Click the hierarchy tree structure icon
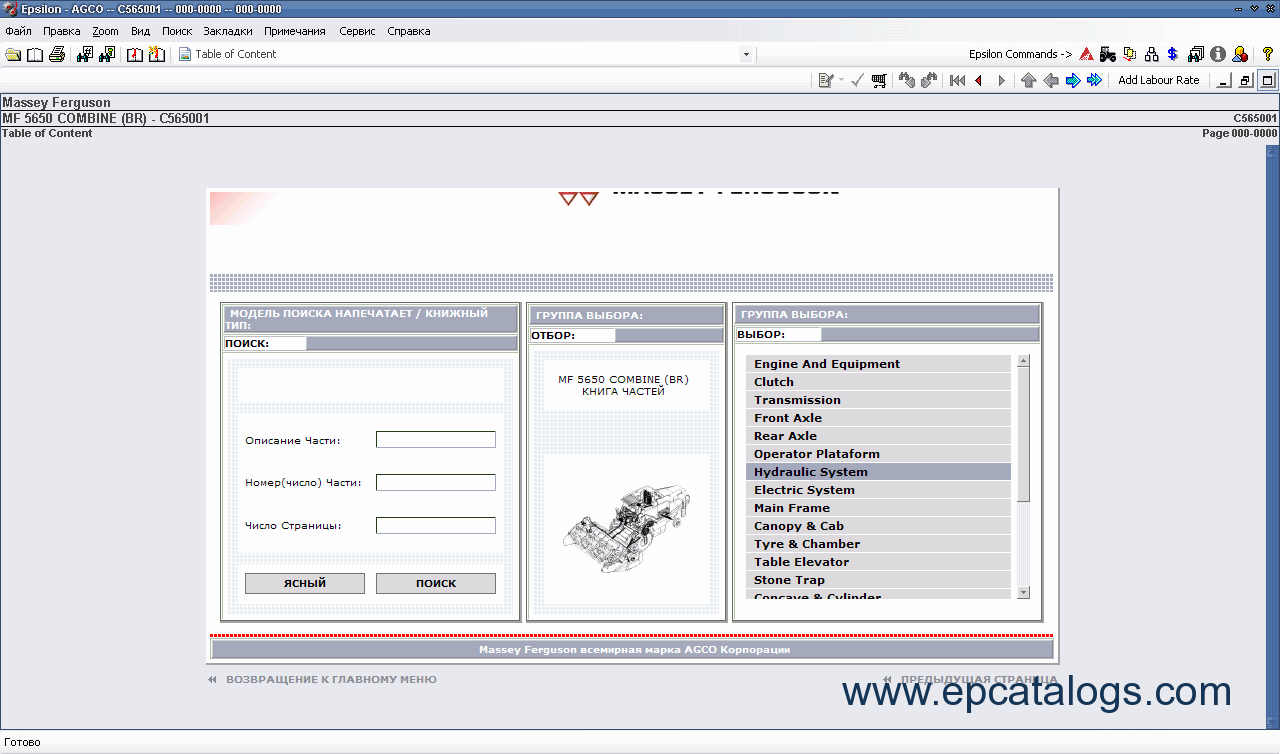Viewport: 1280px width, 754px height. pyautogui.click(x=1151, y=54)
